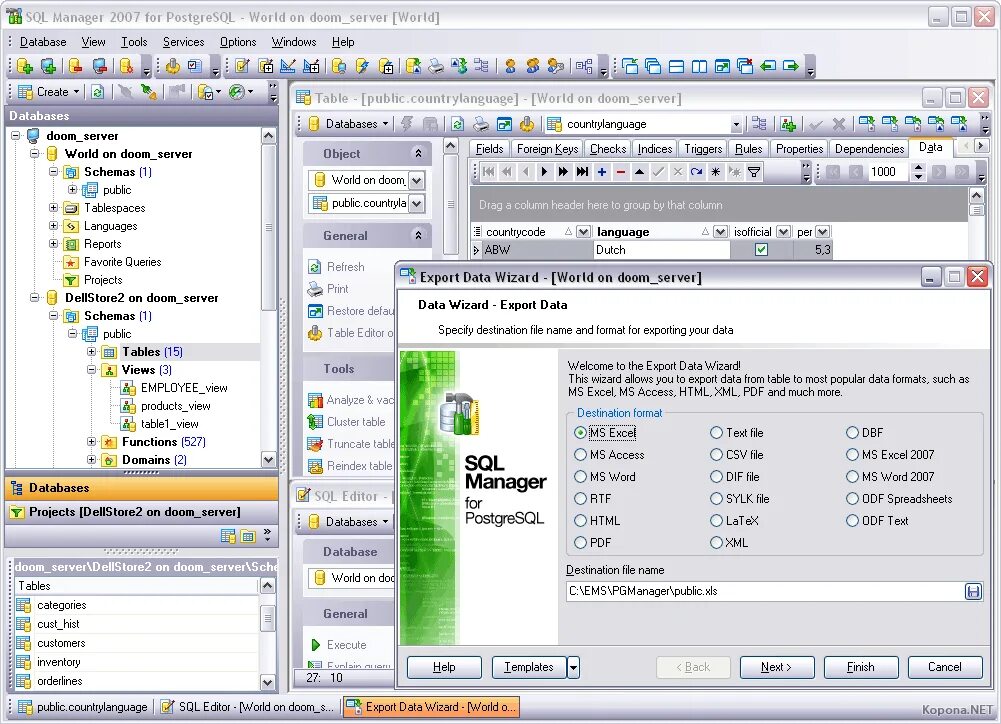Open the Database menu

pyautogui.click(x=43, y=42)
